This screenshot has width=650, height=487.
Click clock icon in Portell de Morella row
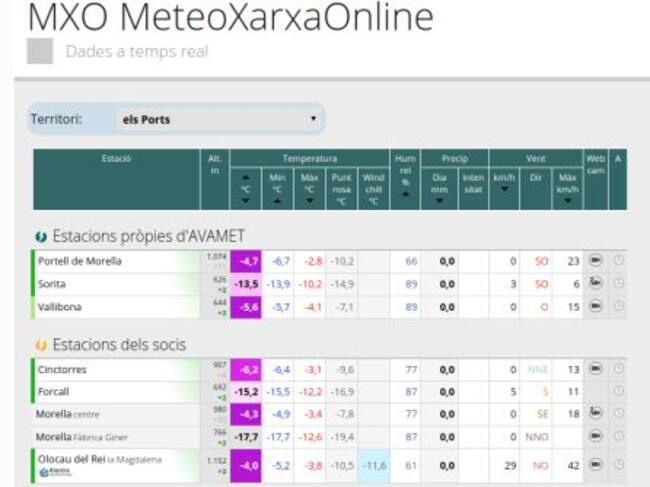pos(619,261)
